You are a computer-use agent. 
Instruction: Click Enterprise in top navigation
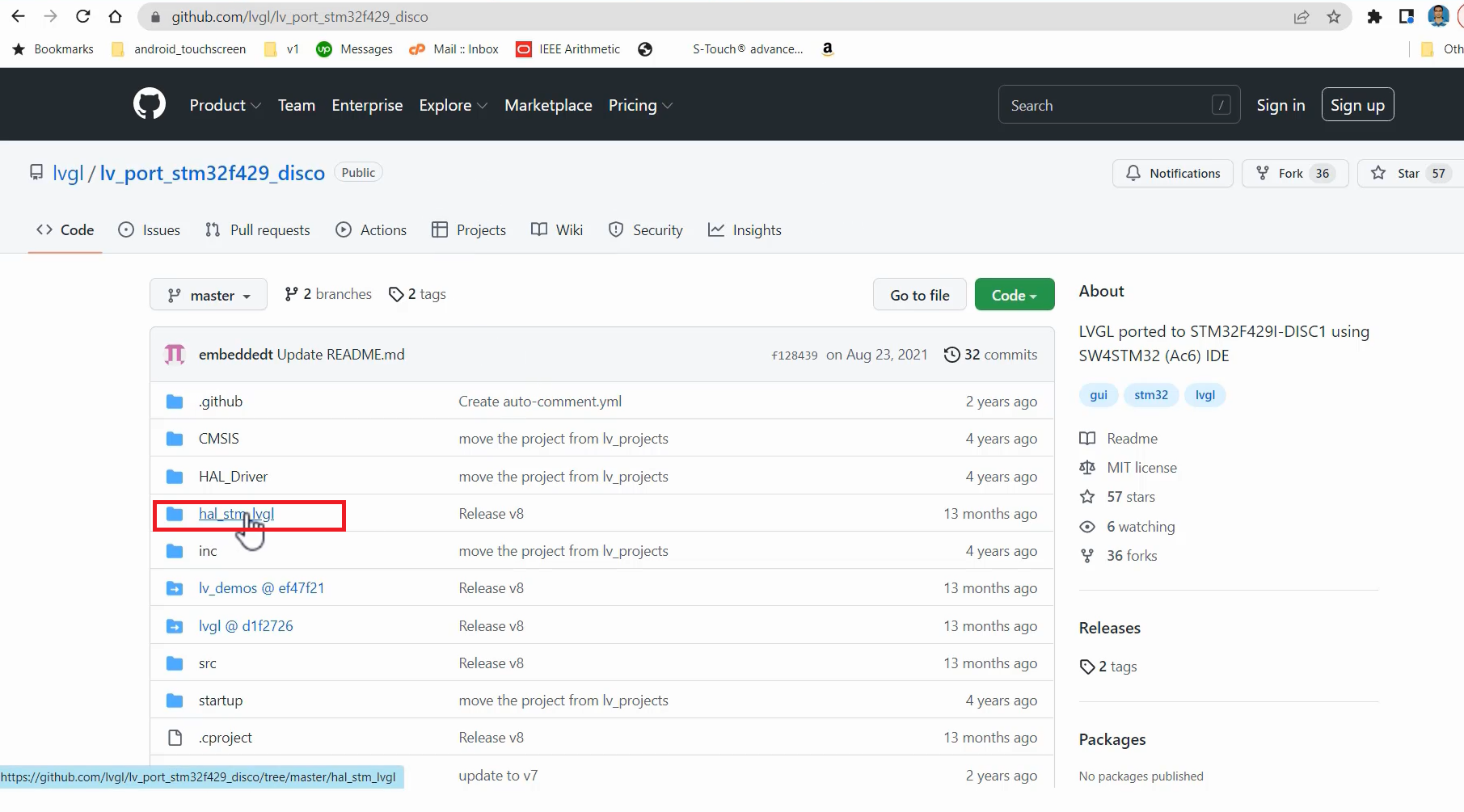point(367,105)
